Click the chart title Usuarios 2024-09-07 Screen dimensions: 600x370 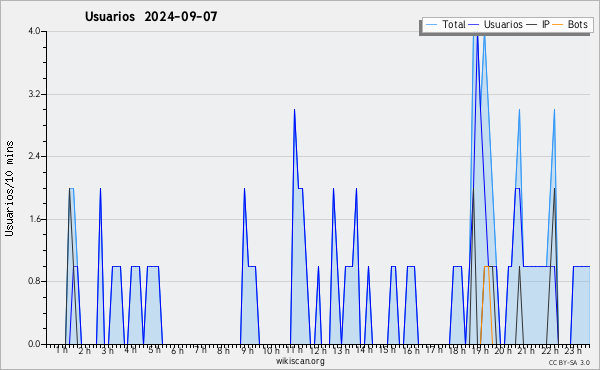click(151, 17)
